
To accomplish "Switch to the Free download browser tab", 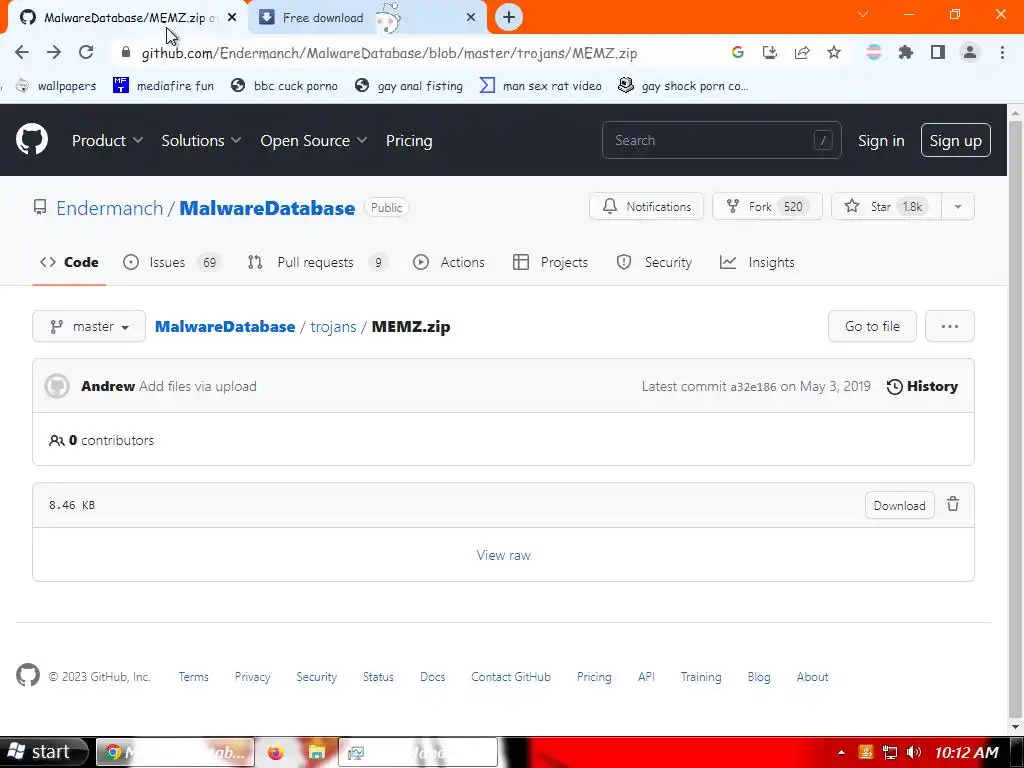I will (368, 18).
